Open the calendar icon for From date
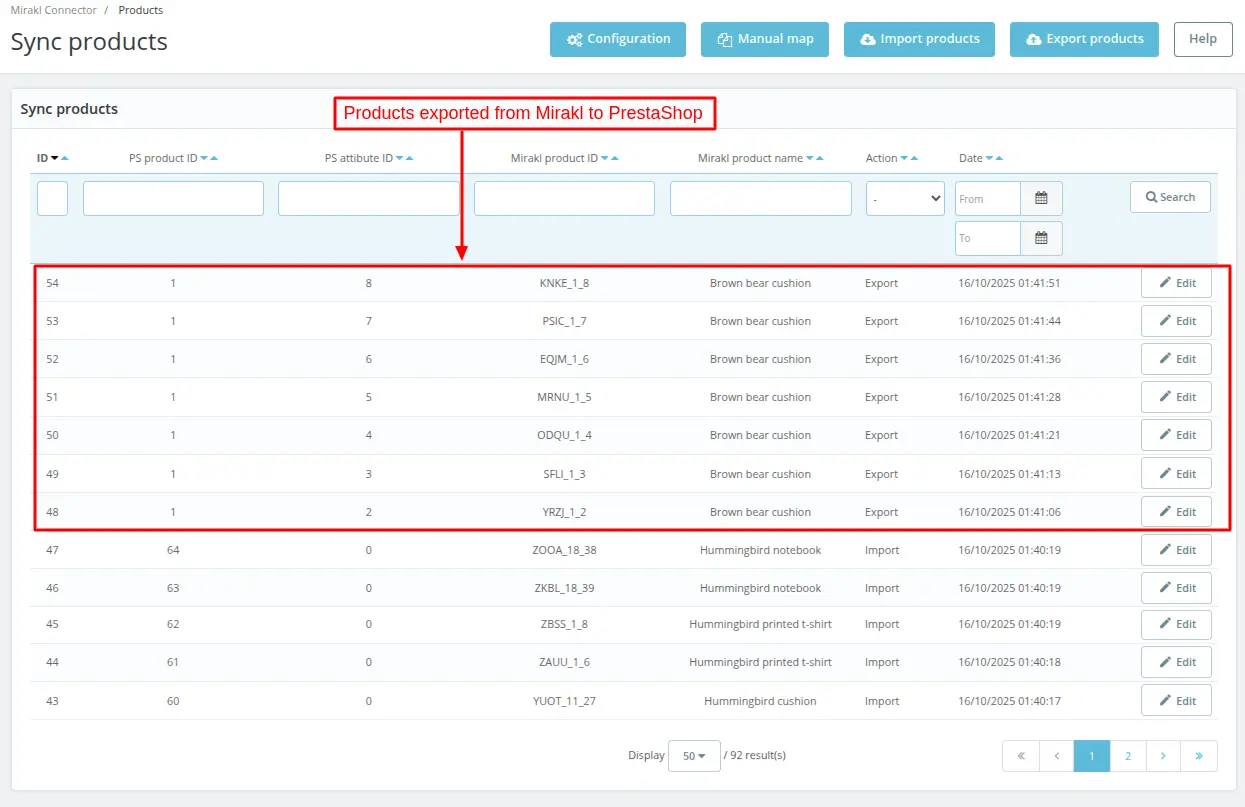Image resolution: width=1245 pixels, height=807 pixels. [x=1041, y=199]
